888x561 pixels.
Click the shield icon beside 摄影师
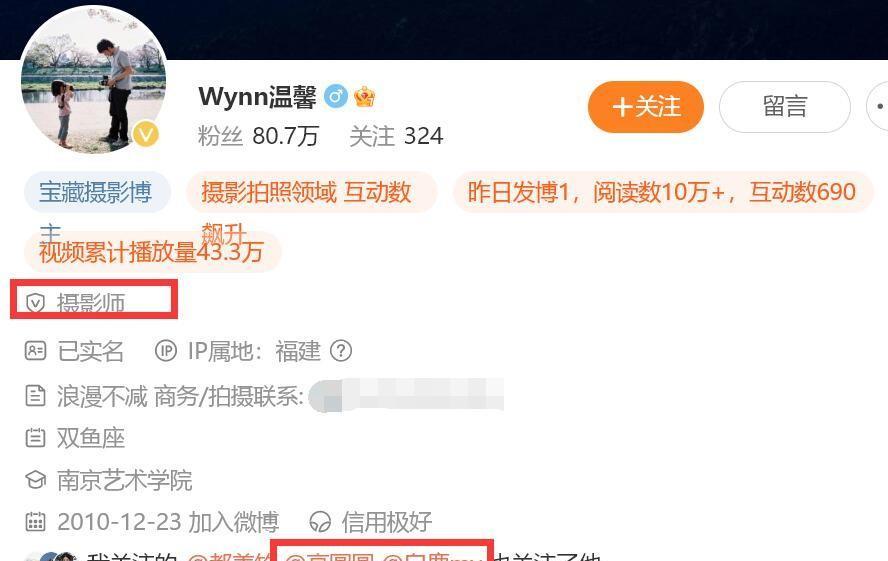coord(35,303)
